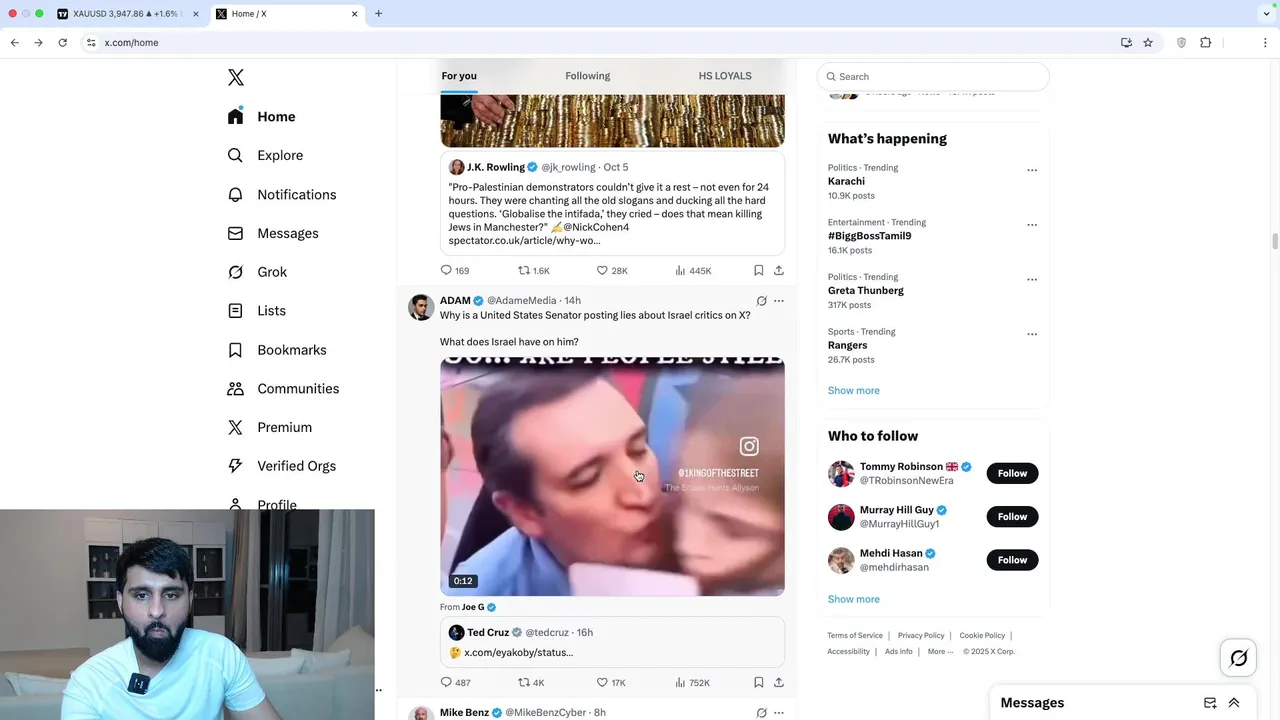
Task: Open more options for Greta Thunberg trend
Action: (x=1032, y=280)
